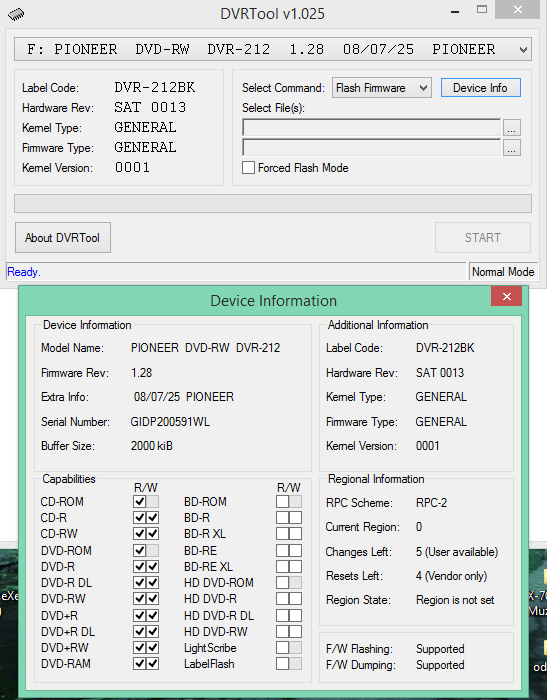Click the DVRTool chip icon in title bar

click(16, 13)
